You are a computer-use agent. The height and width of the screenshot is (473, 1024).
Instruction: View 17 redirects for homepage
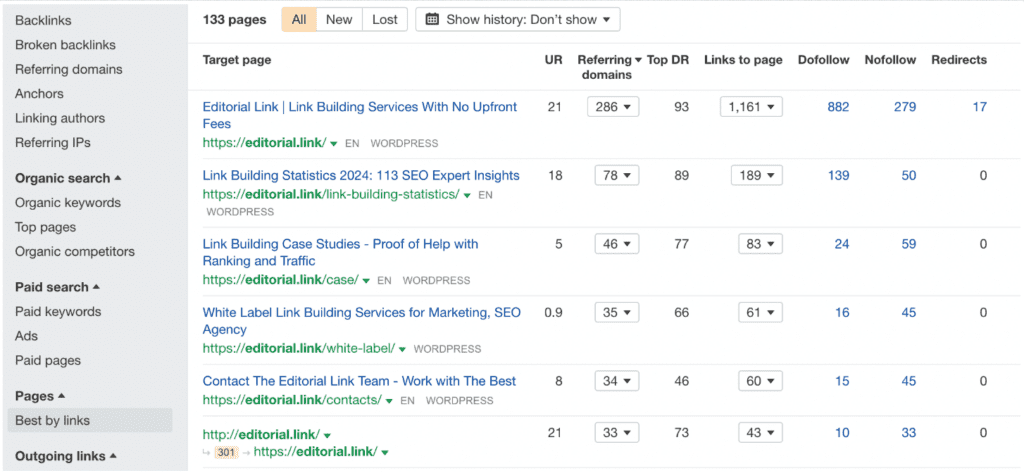979,106
